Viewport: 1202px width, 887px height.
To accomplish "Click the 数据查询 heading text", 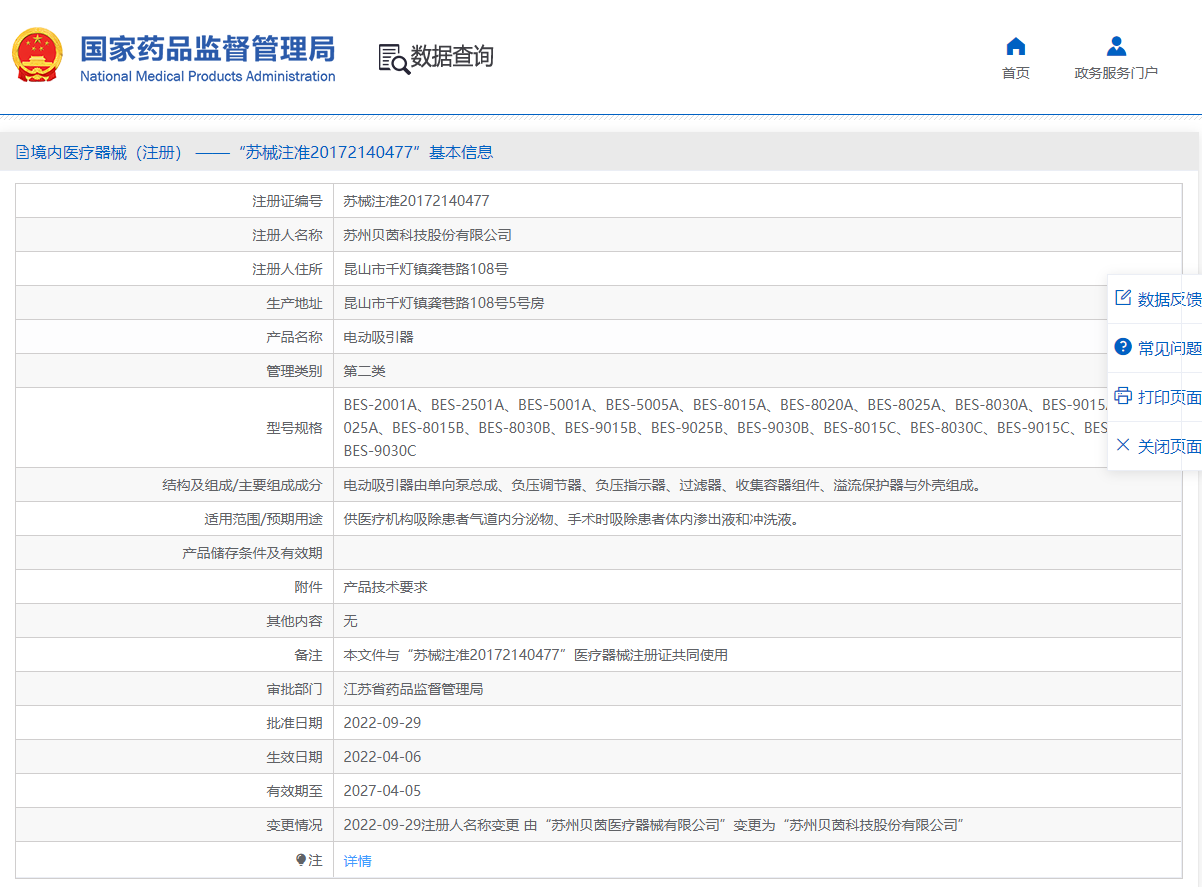I will [452, 57].
